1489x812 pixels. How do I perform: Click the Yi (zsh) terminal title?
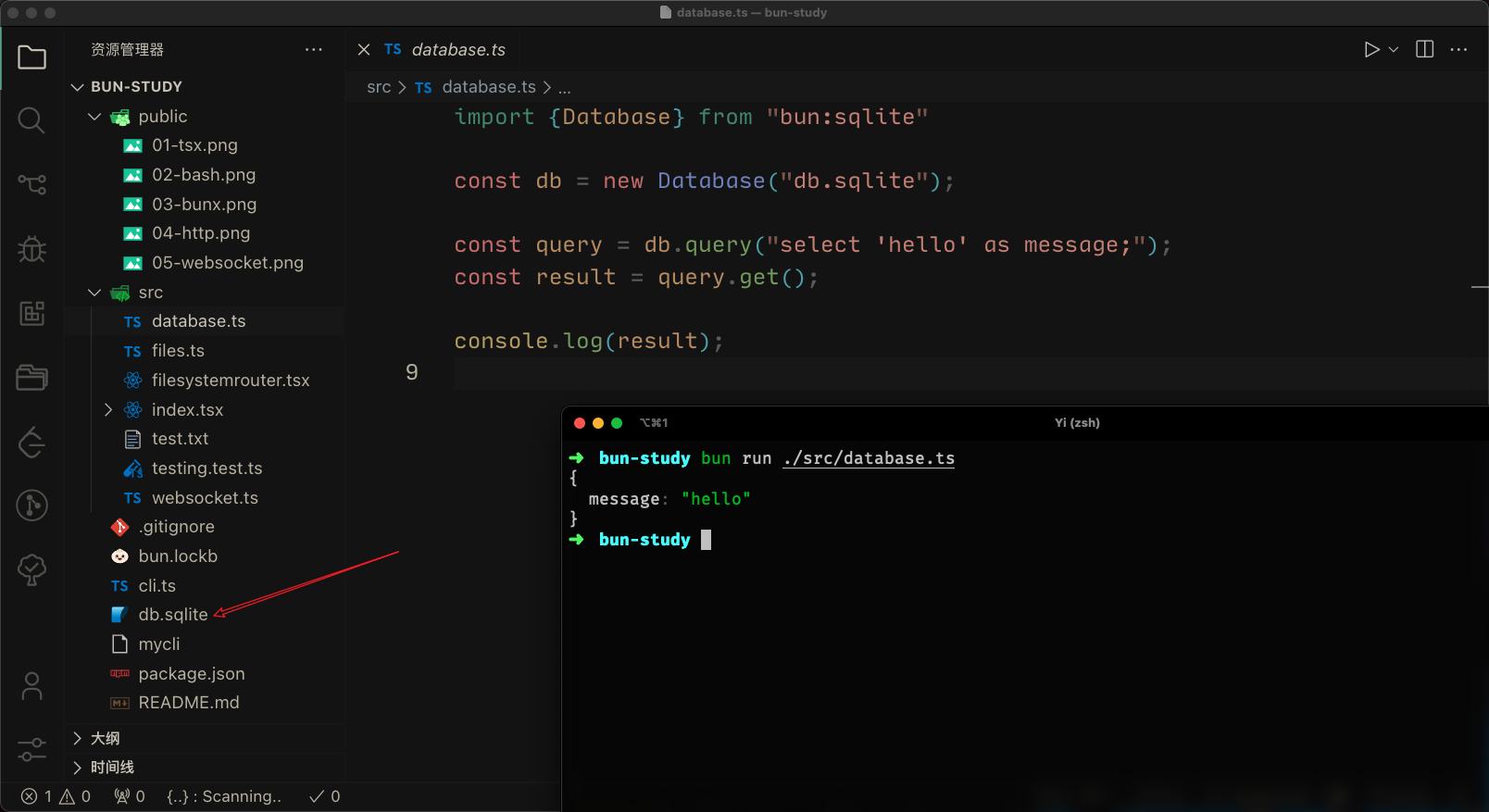(1077, 422)
